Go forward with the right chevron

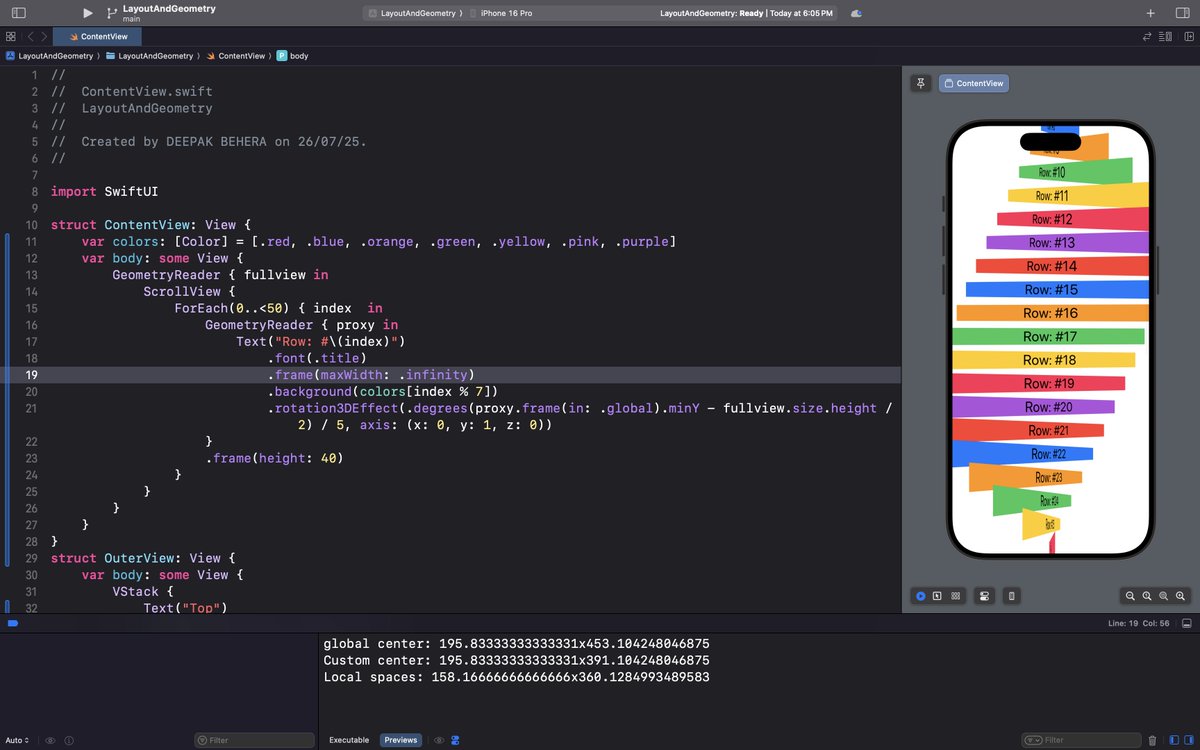[45, 36]
